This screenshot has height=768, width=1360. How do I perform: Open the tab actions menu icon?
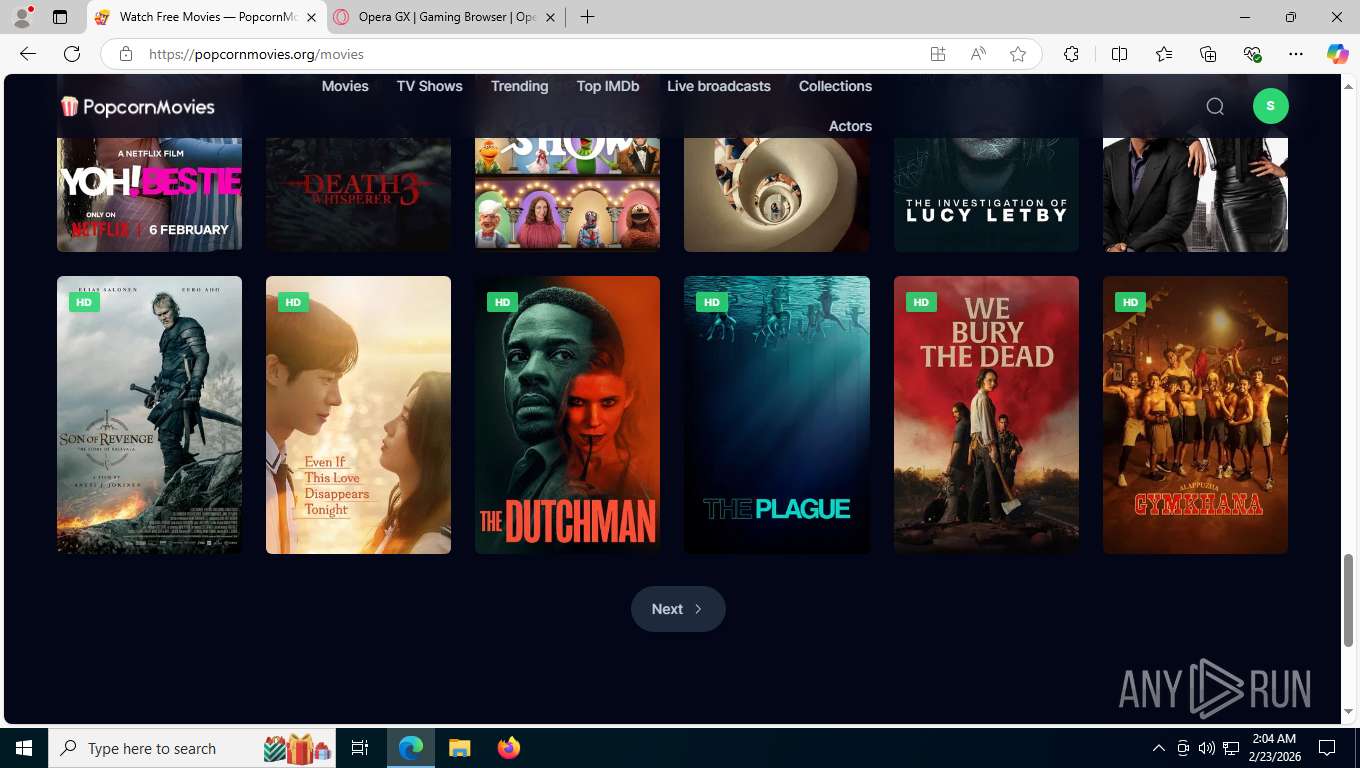point(60,17)
